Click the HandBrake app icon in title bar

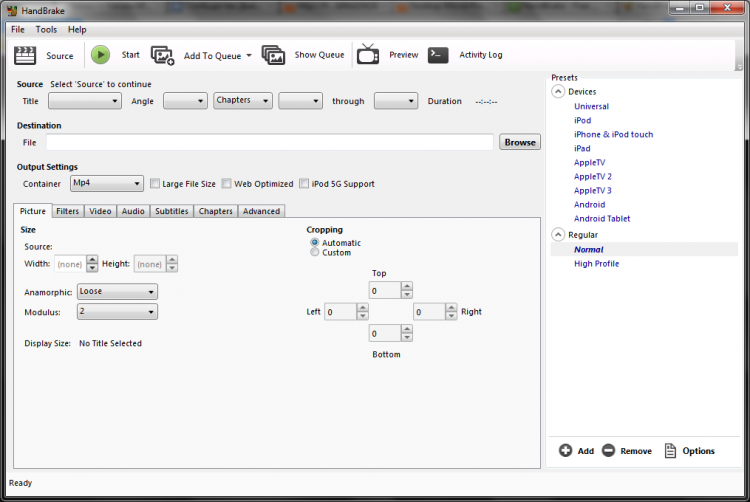(12, 11)
